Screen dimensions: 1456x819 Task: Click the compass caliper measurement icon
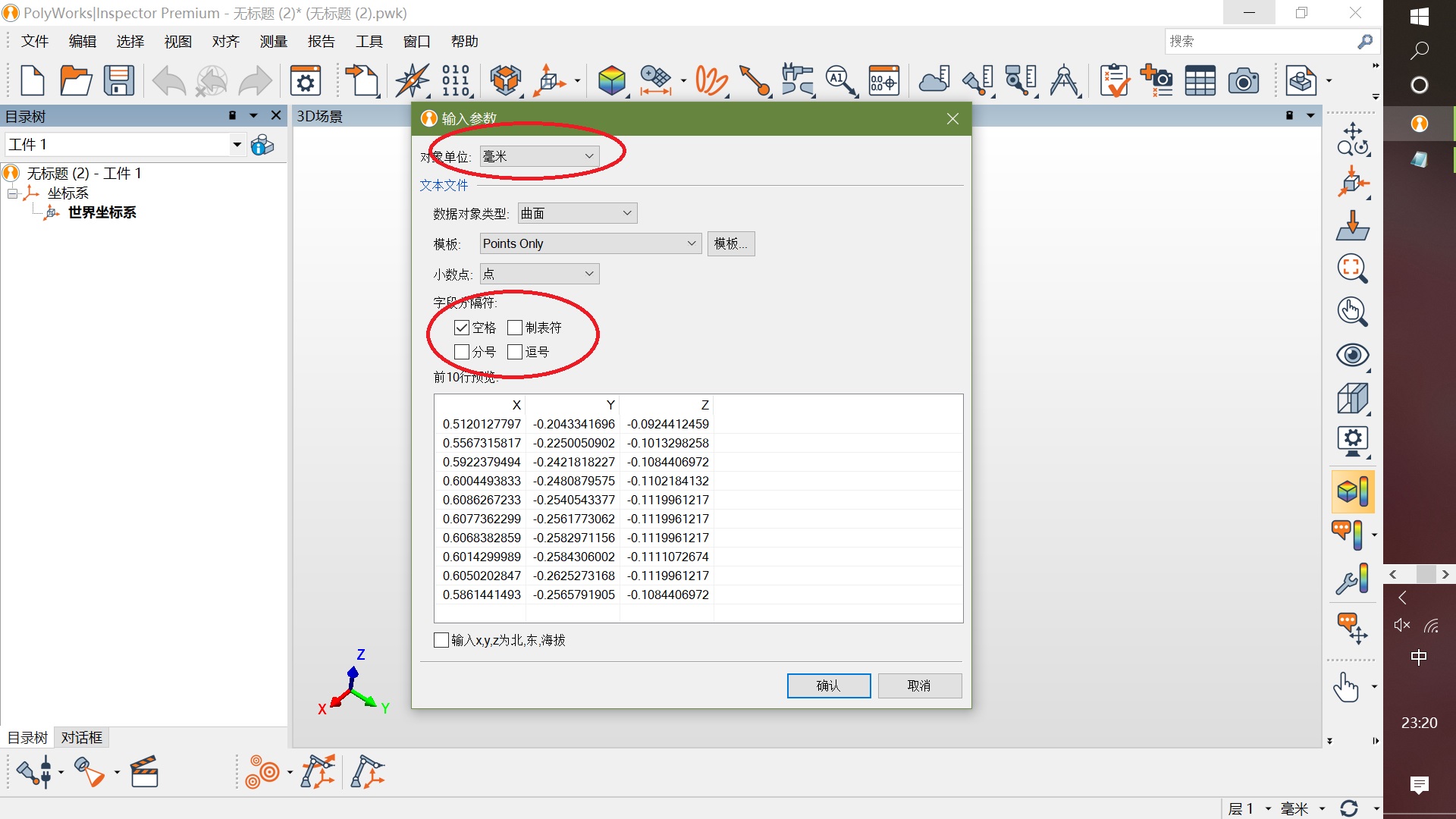(x=1065, y=80)
